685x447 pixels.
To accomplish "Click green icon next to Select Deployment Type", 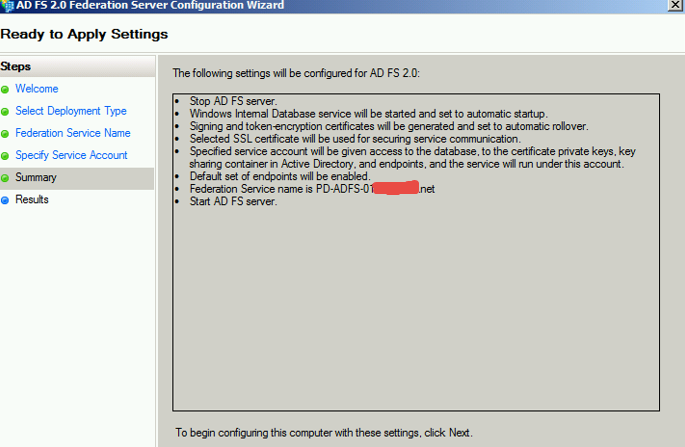I will tap(6, 111).
